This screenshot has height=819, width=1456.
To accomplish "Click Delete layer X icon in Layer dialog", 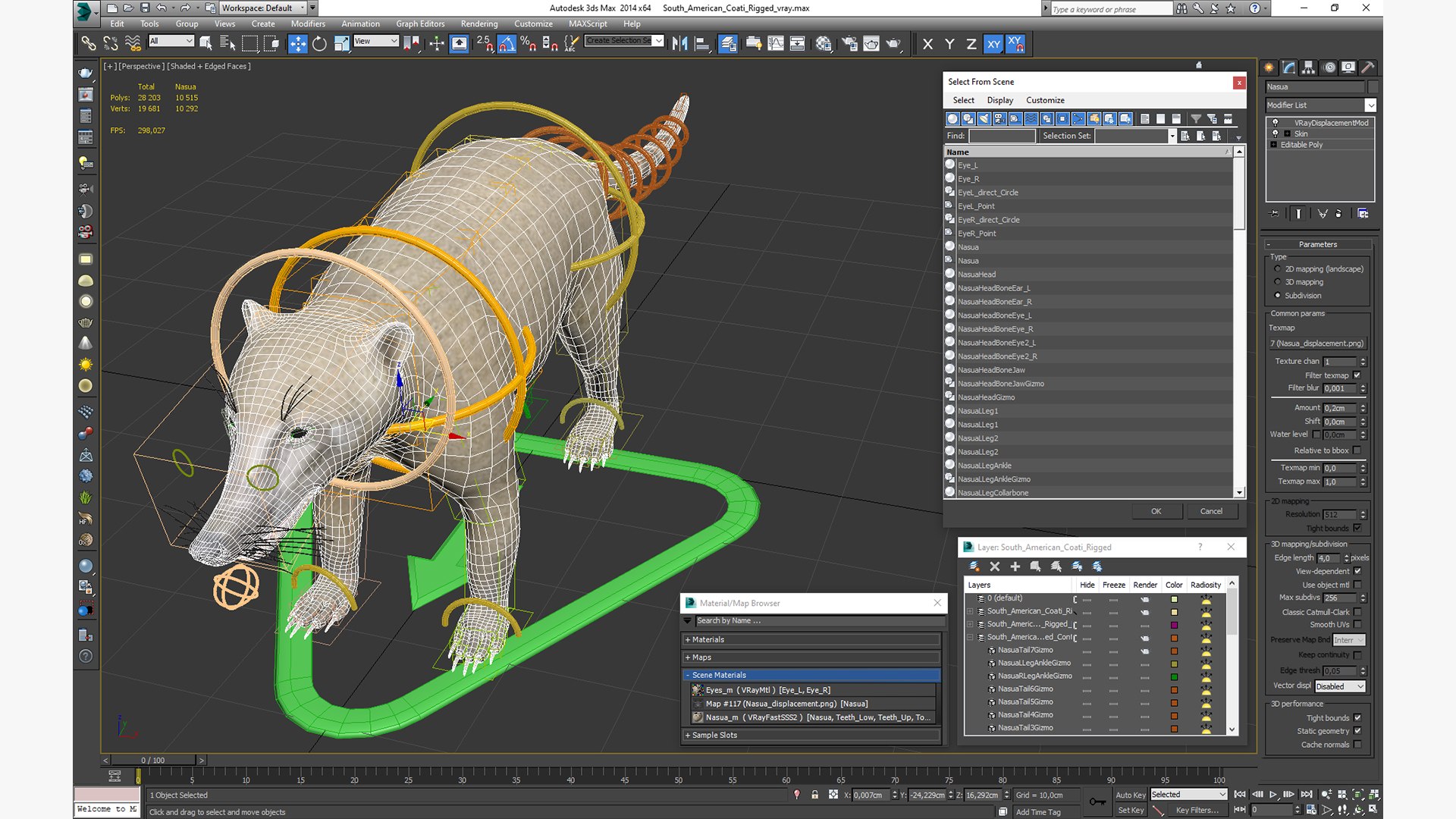I will 995,566.
